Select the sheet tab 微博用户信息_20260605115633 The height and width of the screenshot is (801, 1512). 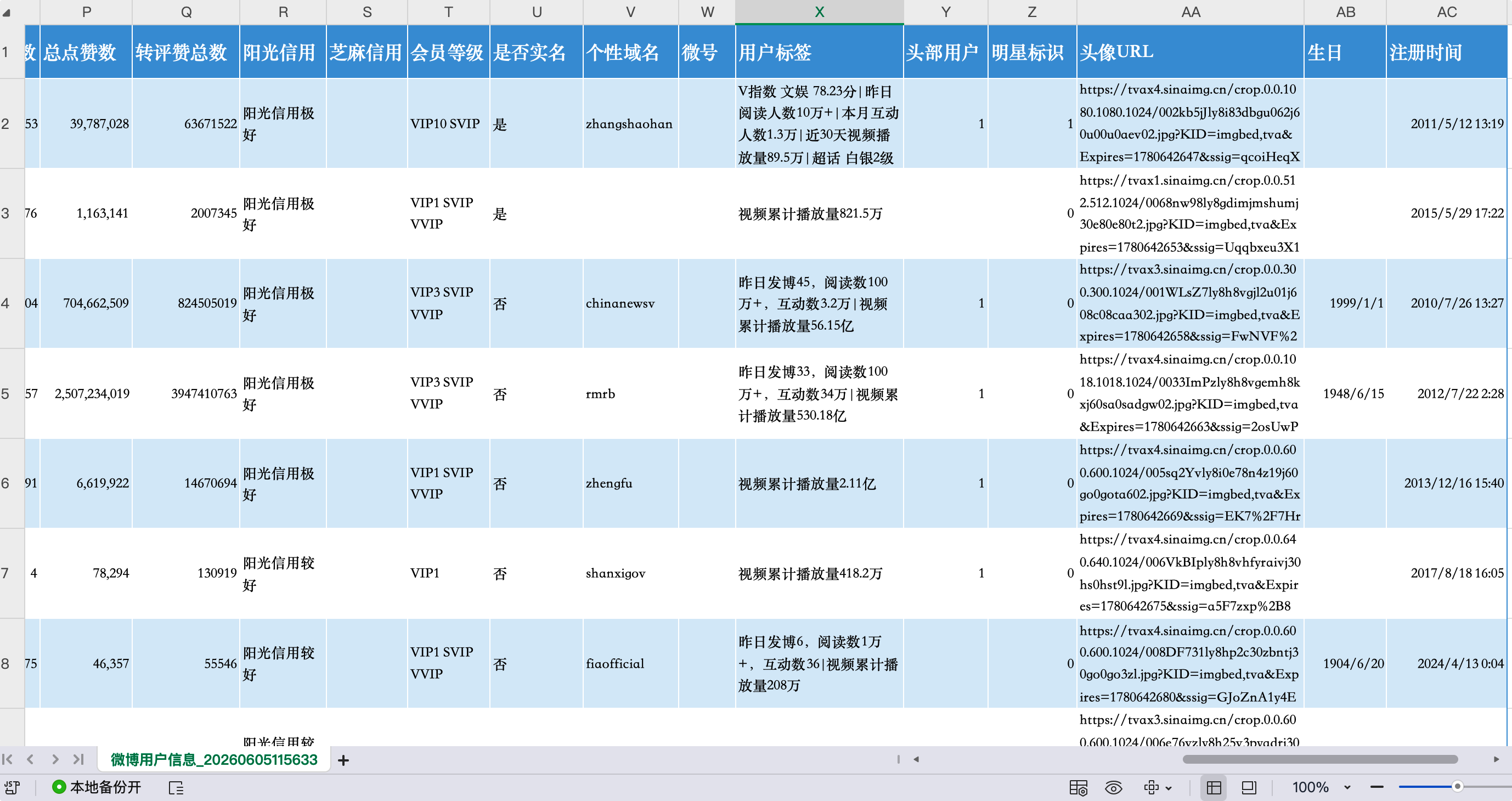coord(213,760)
